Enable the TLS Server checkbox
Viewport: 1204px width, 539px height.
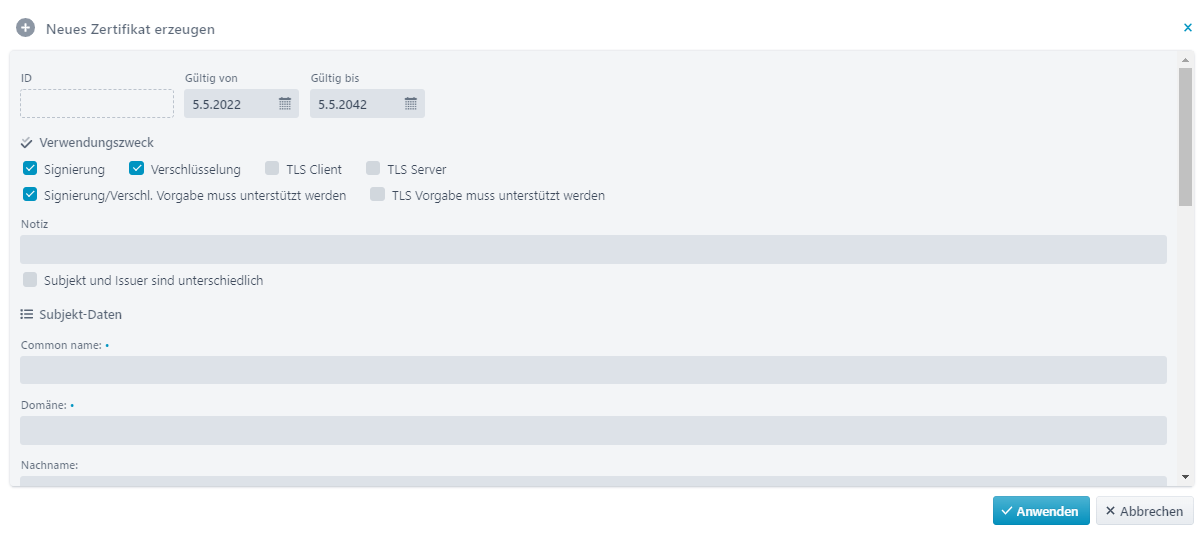373,169
